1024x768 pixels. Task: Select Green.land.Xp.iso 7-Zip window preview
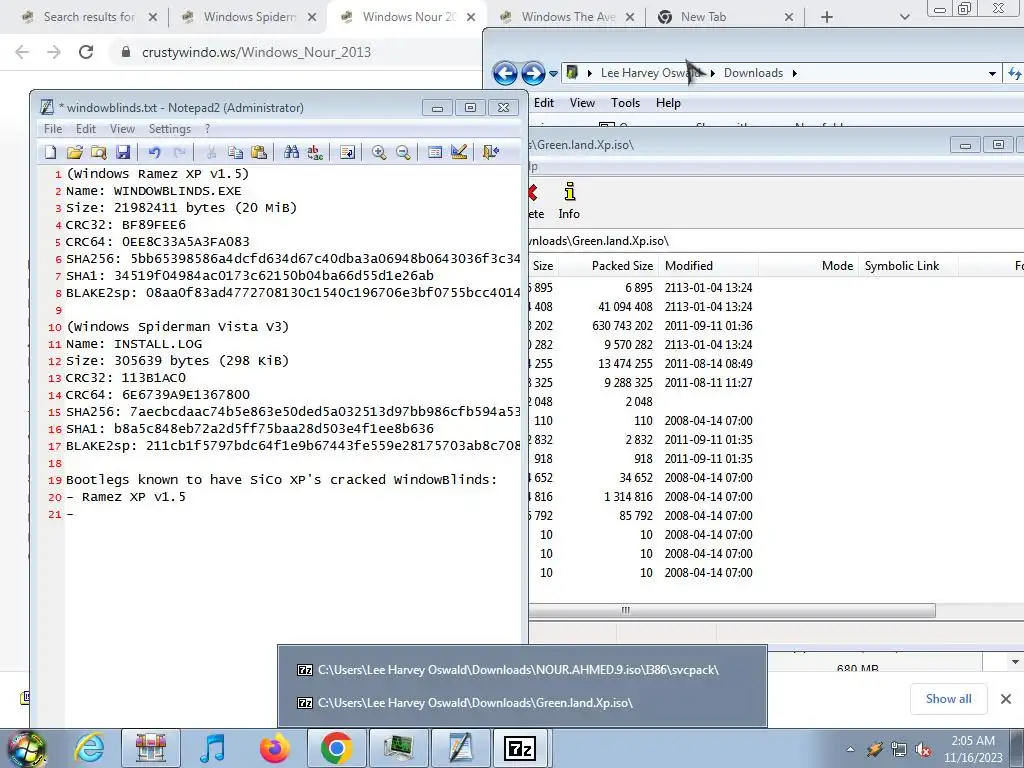coord(522,703)
